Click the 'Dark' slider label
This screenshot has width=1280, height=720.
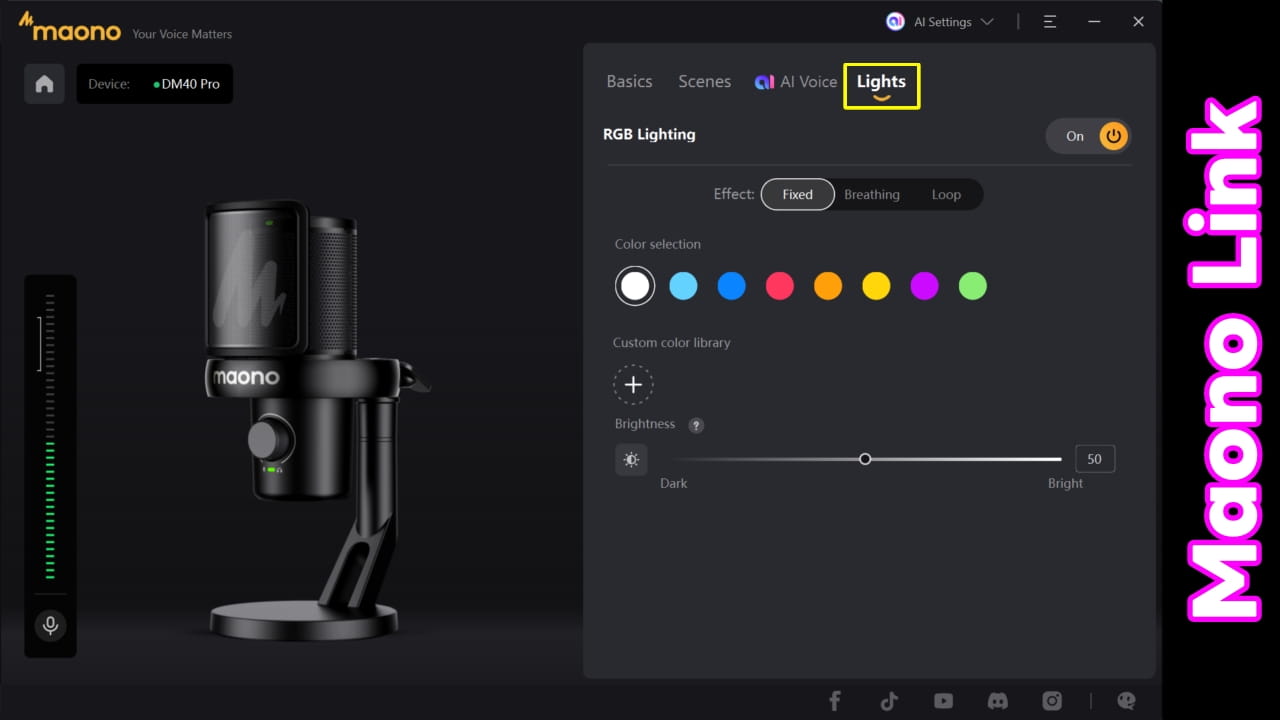click(x=674, y=483)
